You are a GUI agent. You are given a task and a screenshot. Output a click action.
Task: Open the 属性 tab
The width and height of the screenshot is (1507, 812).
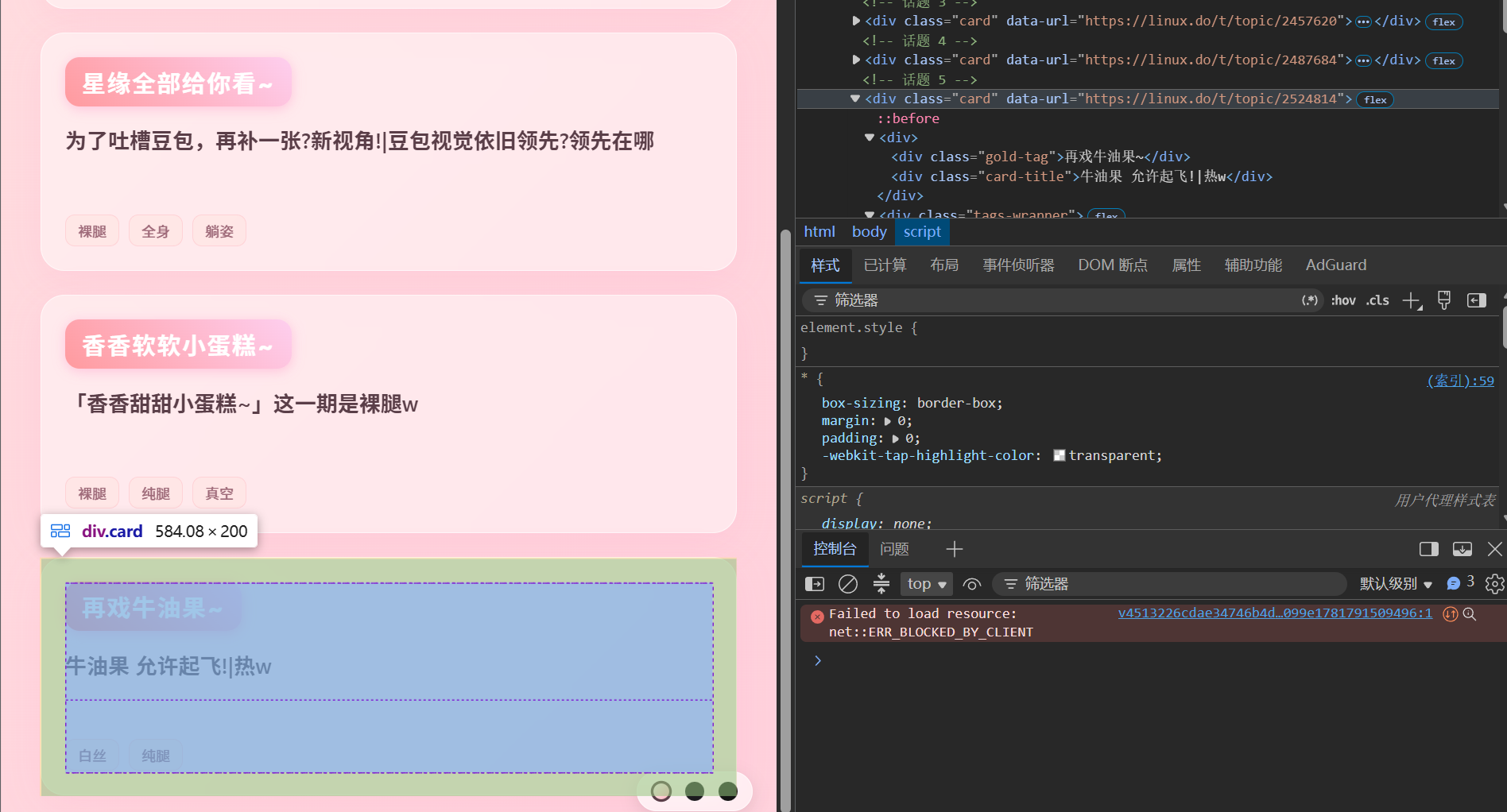point(1186,265)
